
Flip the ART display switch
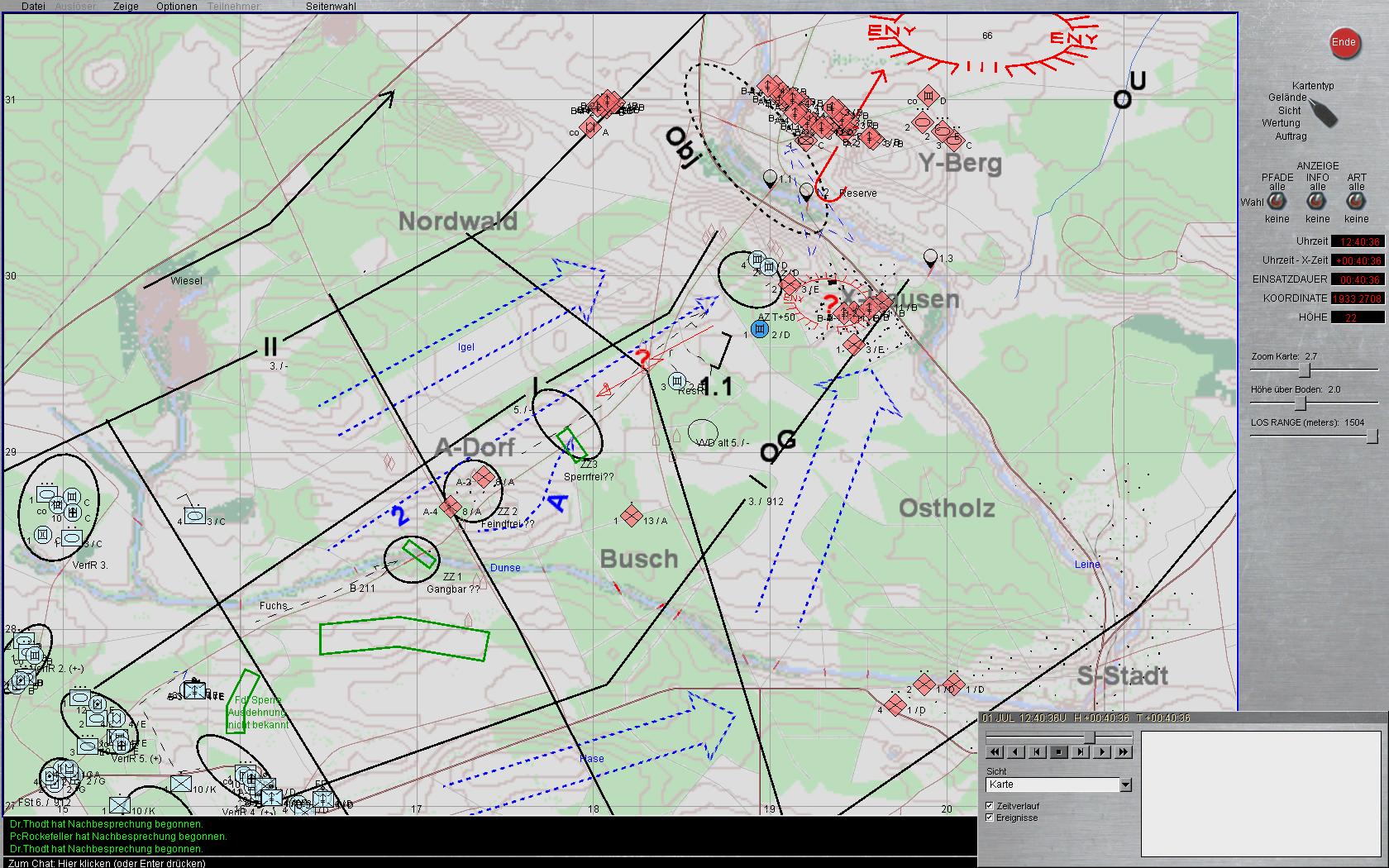1356,202
